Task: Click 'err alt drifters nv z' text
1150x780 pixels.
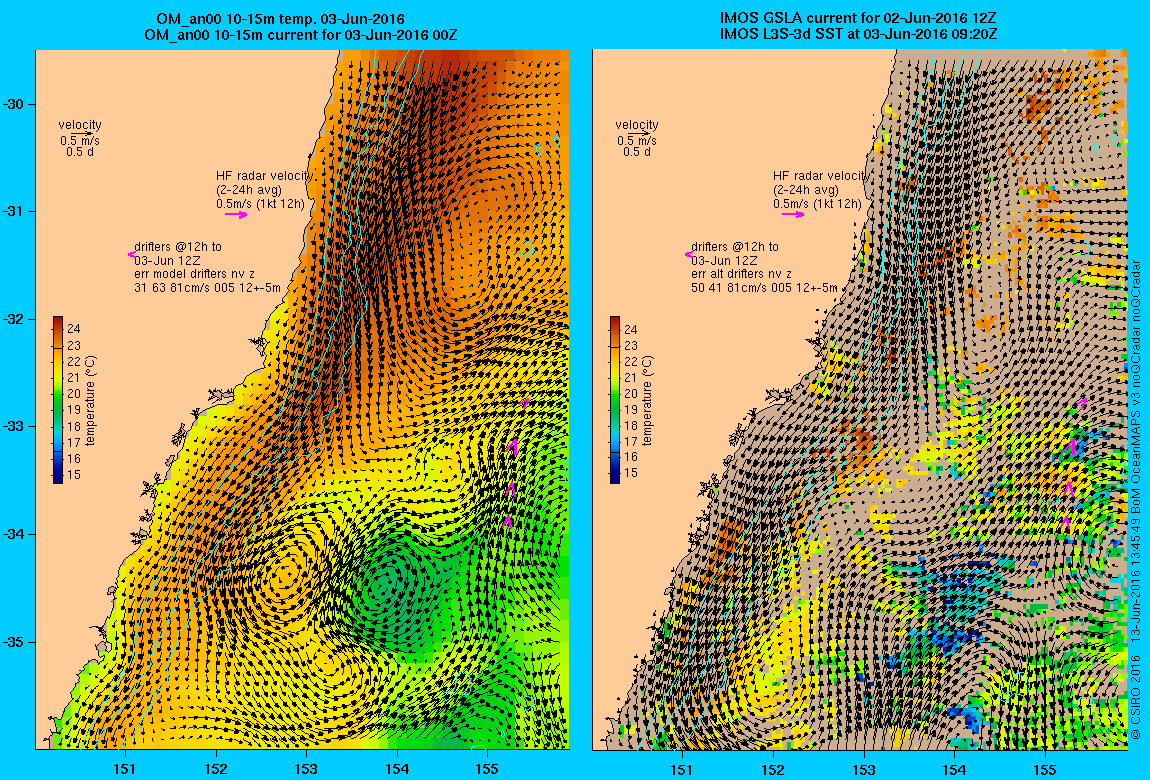Action: pos(741,274)
